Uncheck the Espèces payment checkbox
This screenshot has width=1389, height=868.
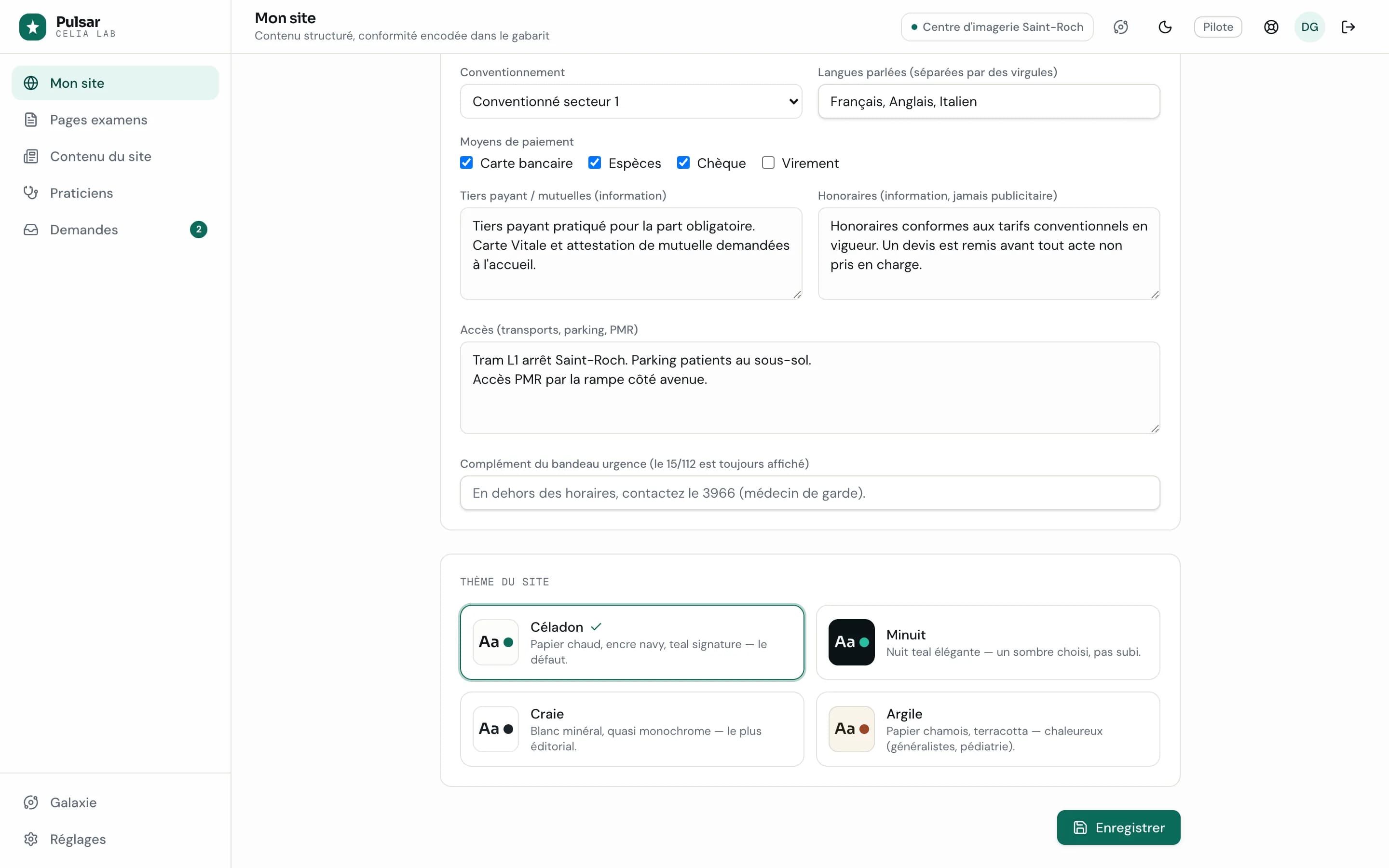pos(595,163)
